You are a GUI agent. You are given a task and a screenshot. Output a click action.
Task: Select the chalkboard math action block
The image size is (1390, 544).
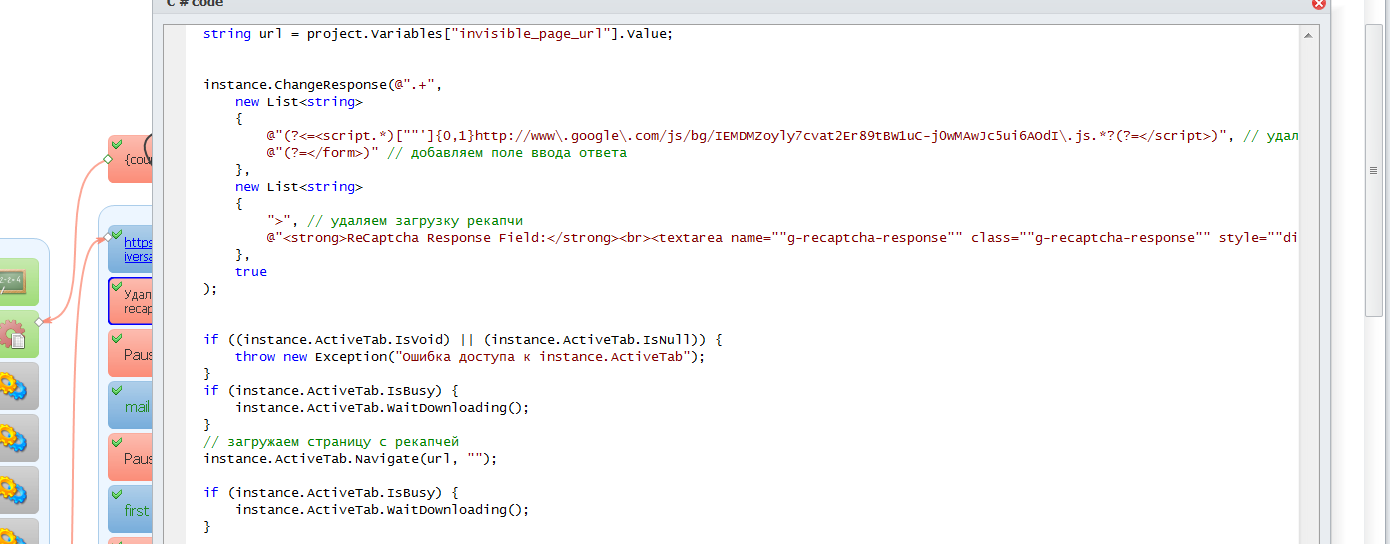[x=17, y=282]
